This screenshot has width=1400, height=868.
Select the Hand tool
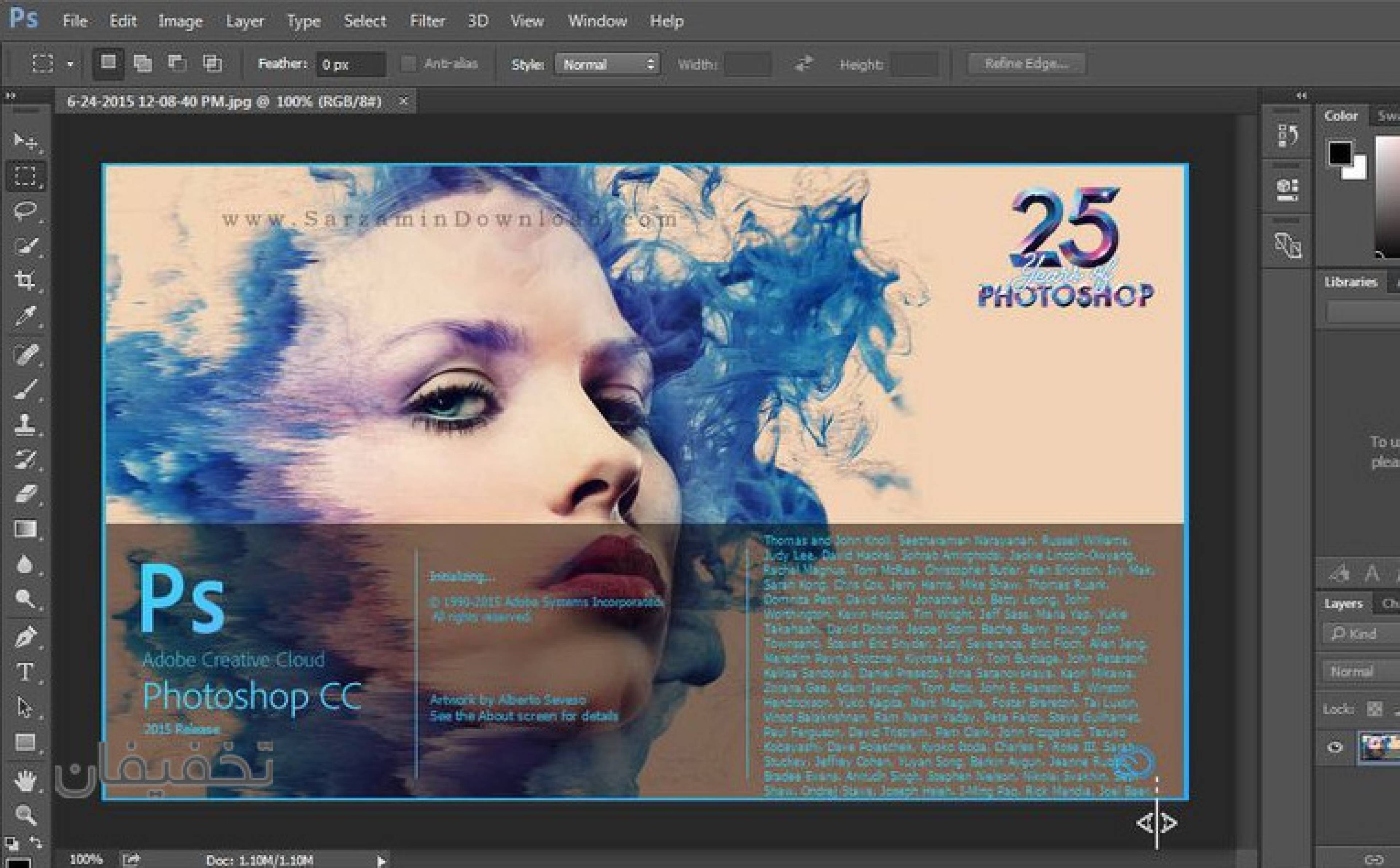25,780
